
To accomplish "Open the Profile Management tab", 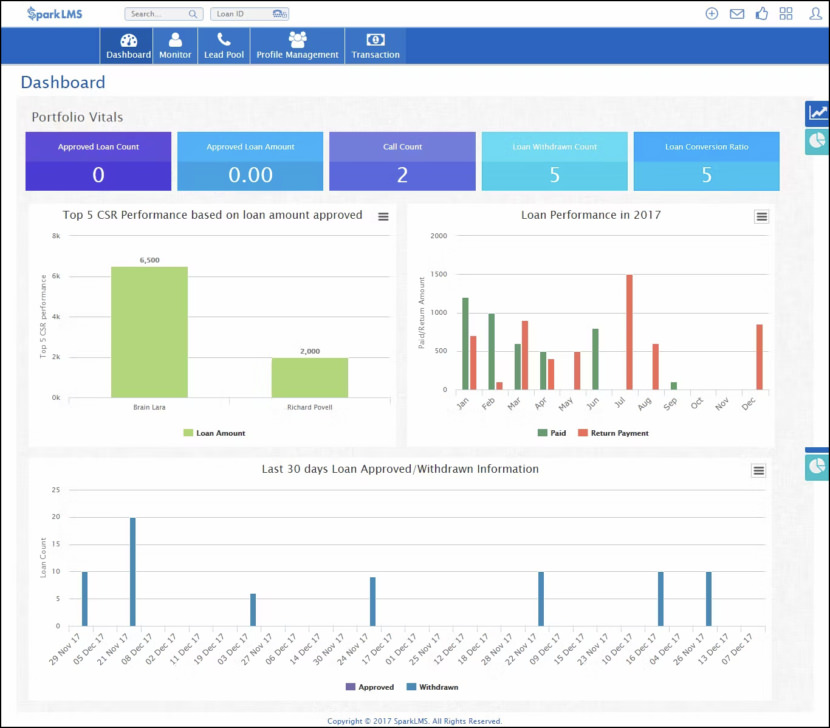I will tap(297, 46).
